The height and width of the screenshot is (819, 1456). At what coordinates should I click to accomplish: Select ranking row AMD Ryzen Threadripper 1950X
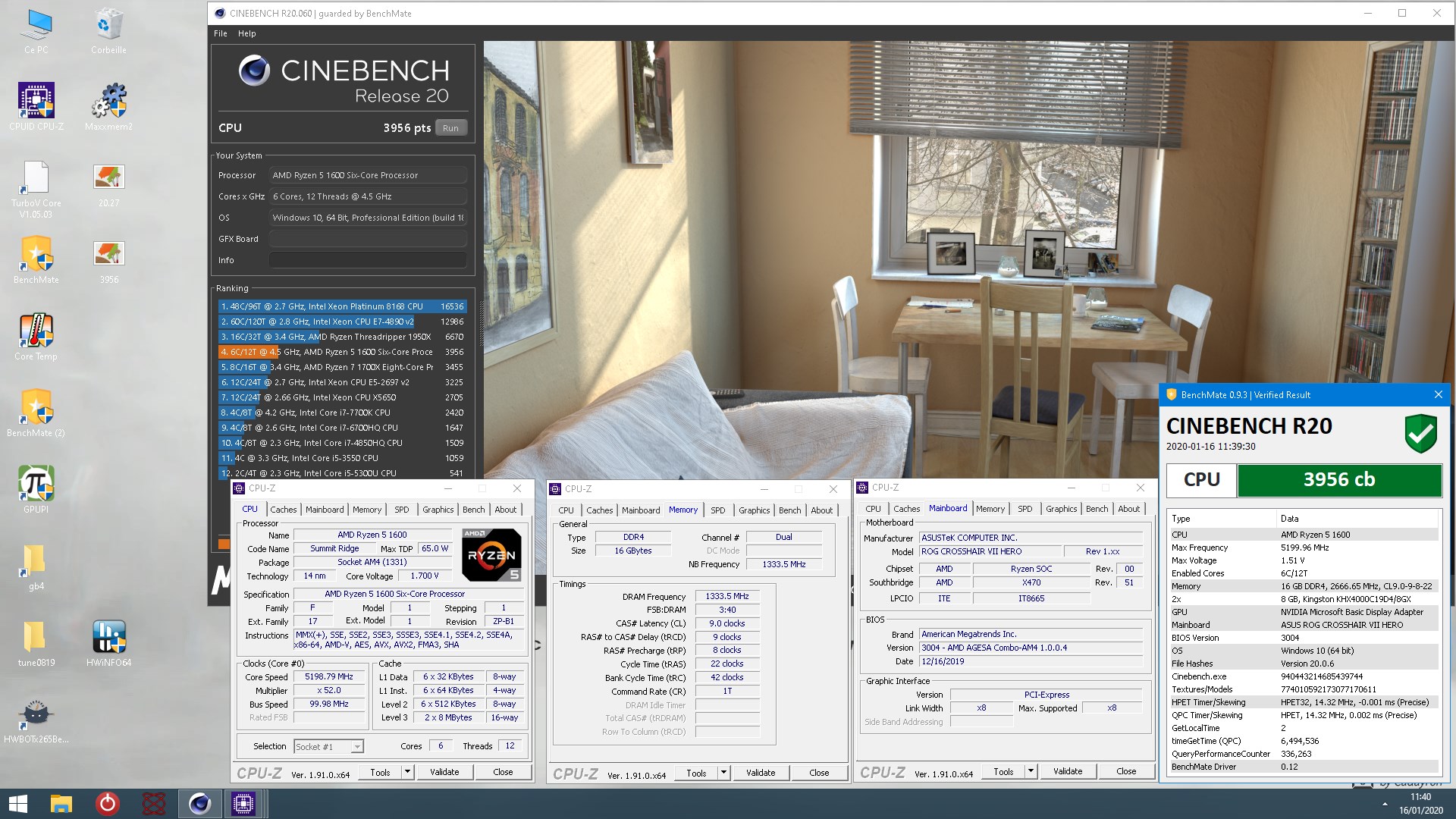click(x=342, y=337)
